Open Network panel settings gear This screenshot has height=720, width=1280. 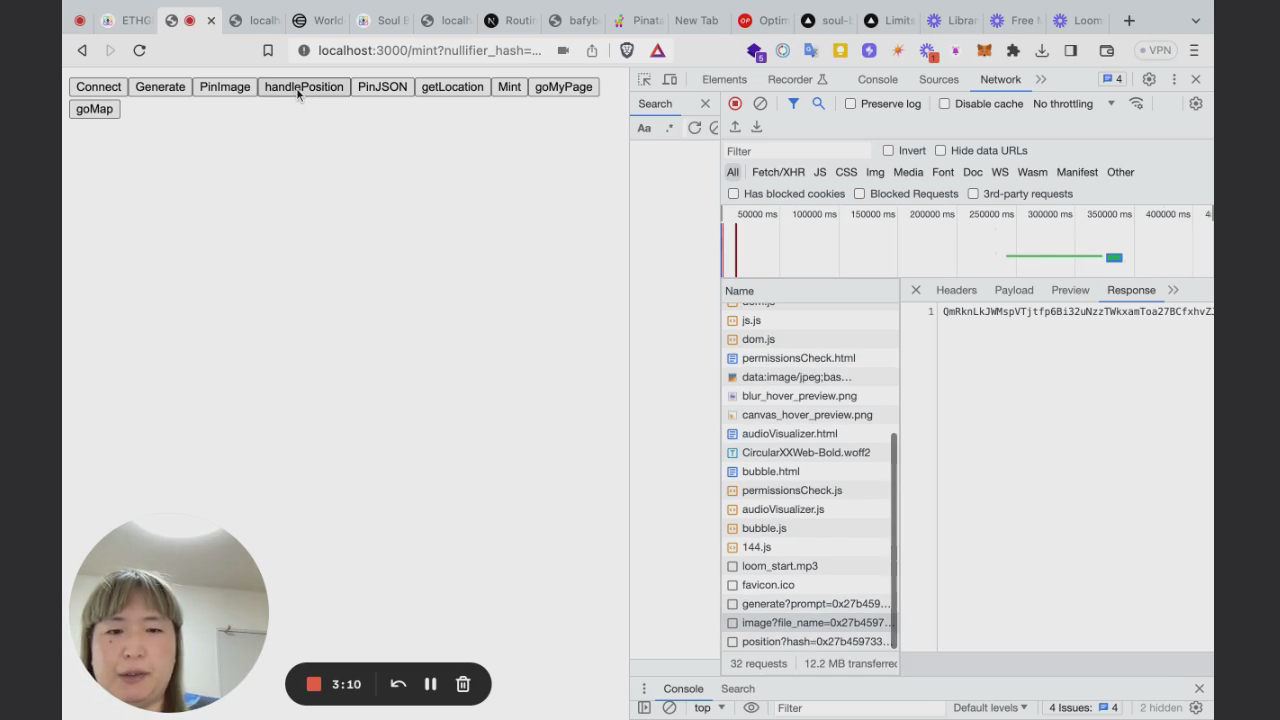pyautogui.click(x=1195, y=103)
